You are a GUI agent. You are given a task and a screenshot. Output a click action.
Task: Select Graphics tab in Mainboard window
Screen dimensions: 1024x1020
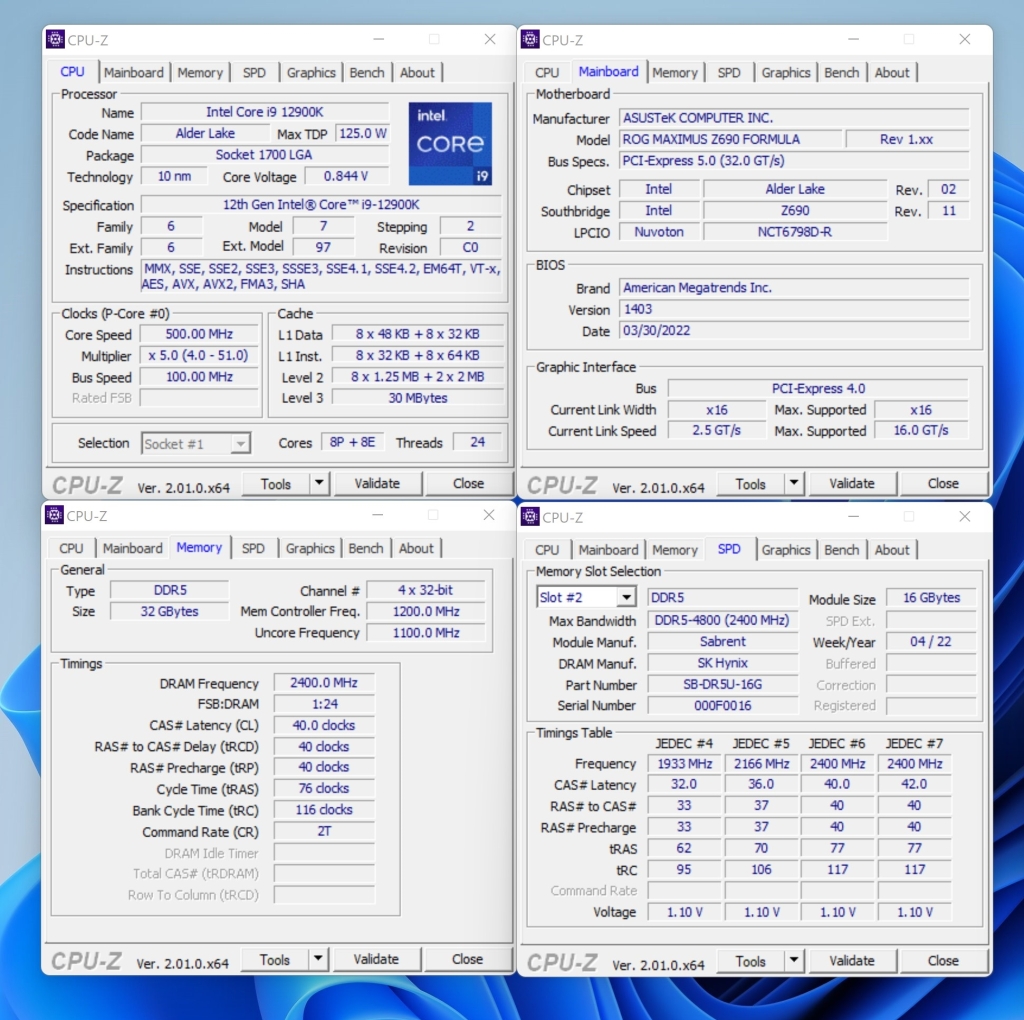point(786,72)
